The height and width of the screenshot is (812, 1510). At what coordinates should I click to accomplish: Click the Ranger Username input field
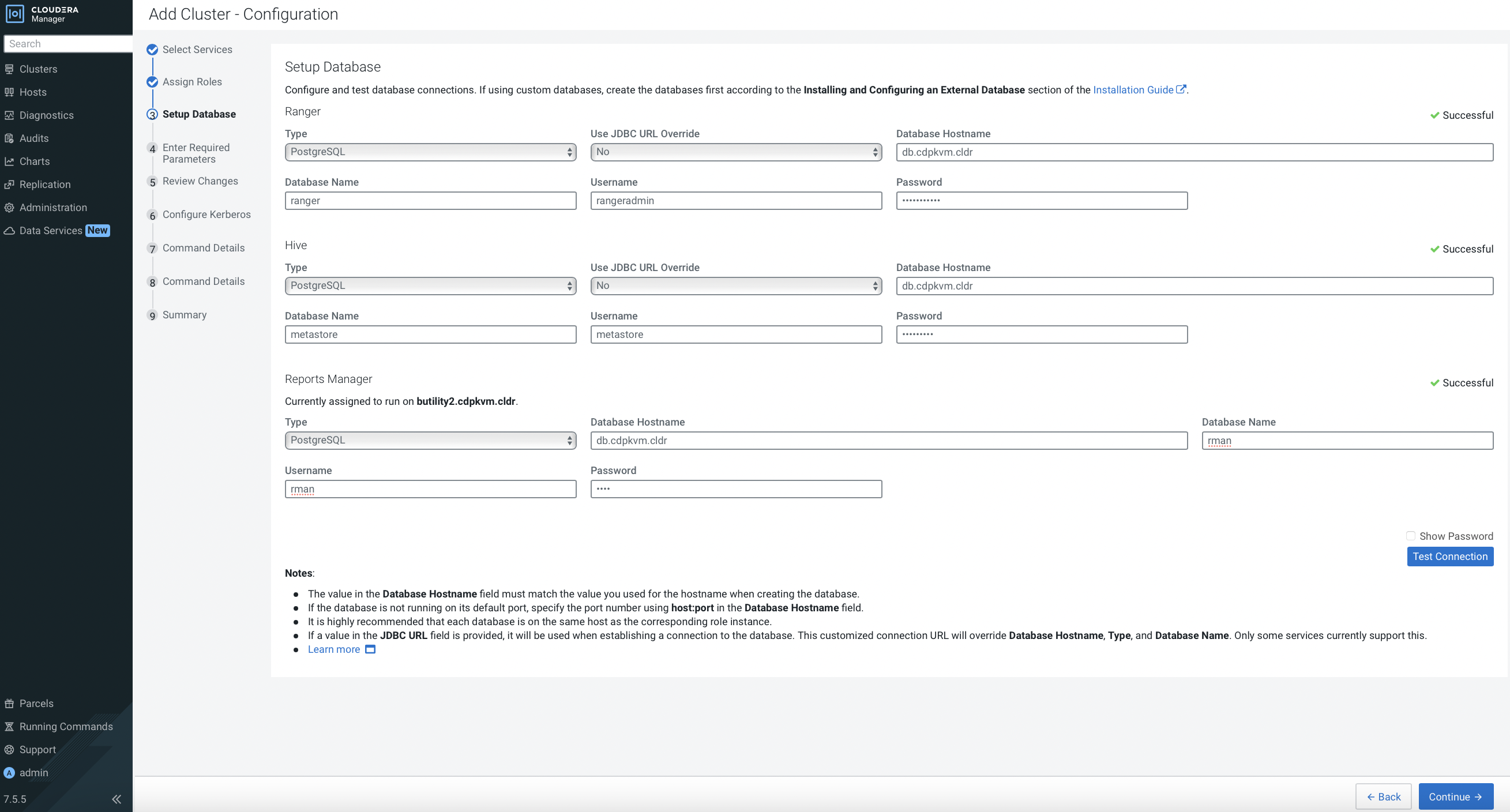pyautogui.click(x=735, y=201)
